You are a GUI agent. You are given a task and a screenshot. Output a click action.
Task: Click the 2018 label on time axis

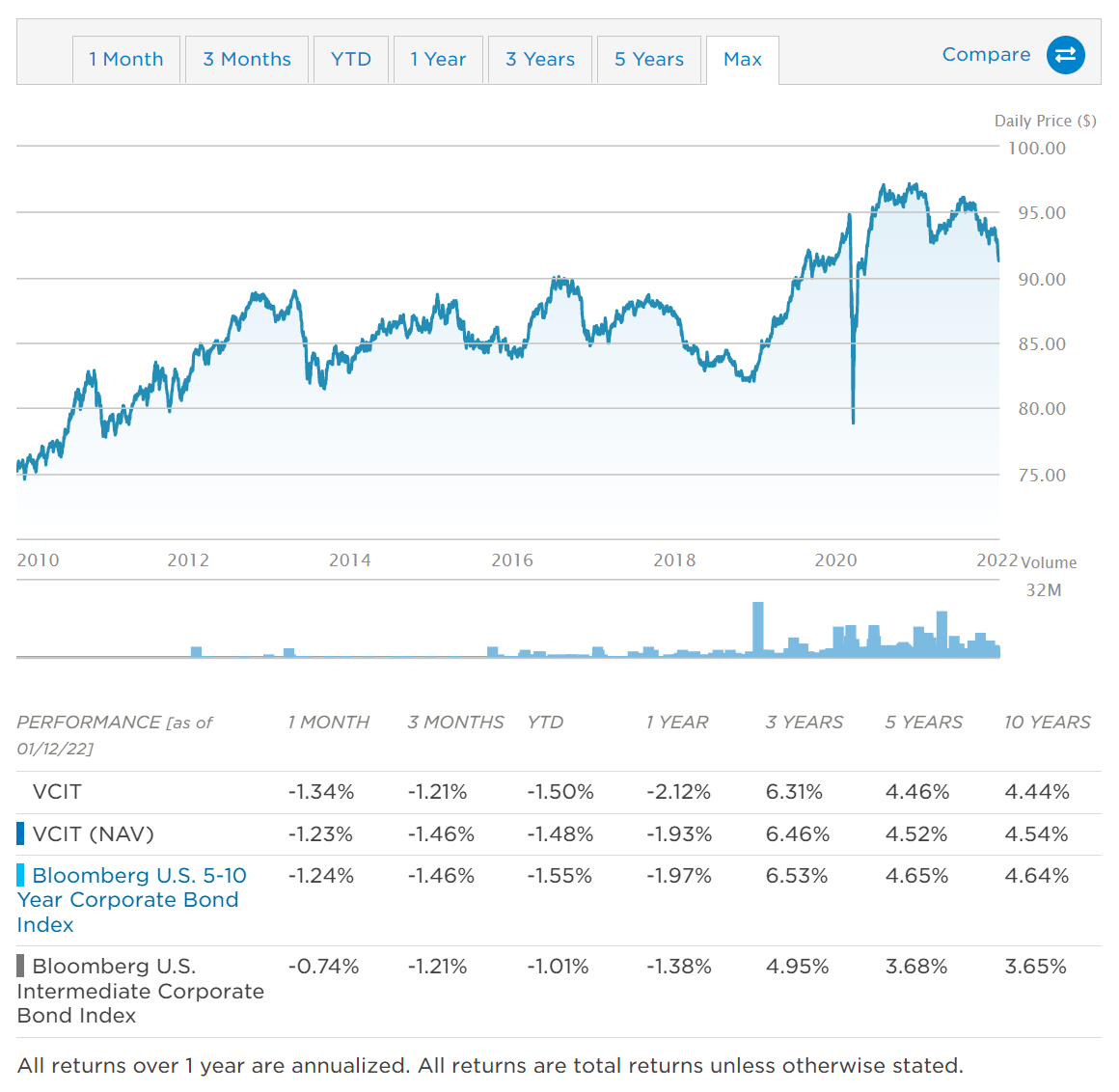coord(674,560)
